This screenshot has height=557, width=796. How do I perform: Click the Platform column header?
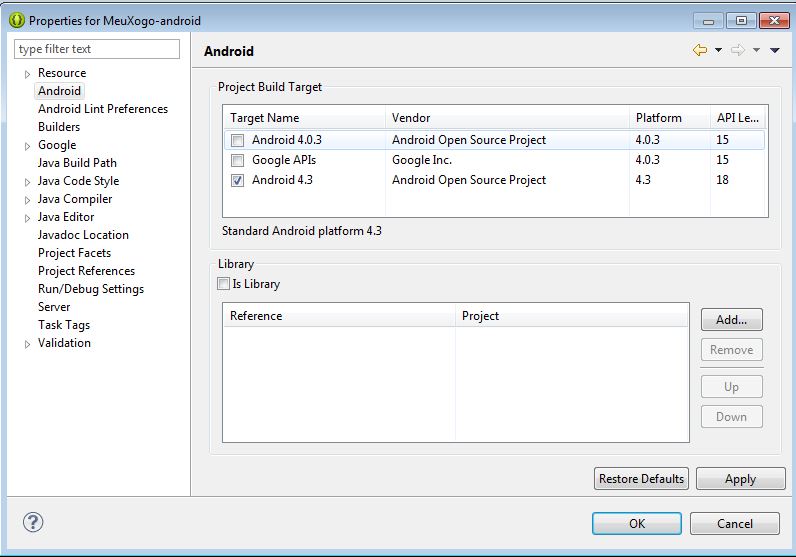pyautogui.click(x=670, y=118)
